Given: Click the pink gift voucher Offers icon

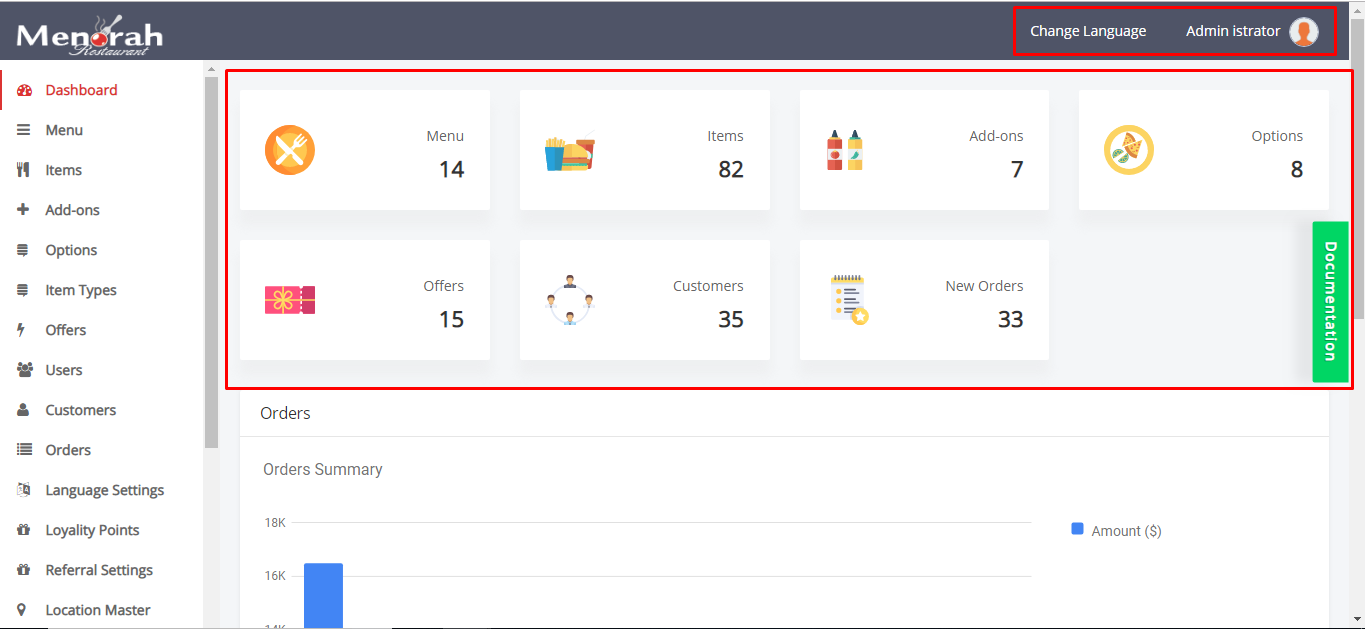Looking at the screenshot, I should tap(290, 300).
